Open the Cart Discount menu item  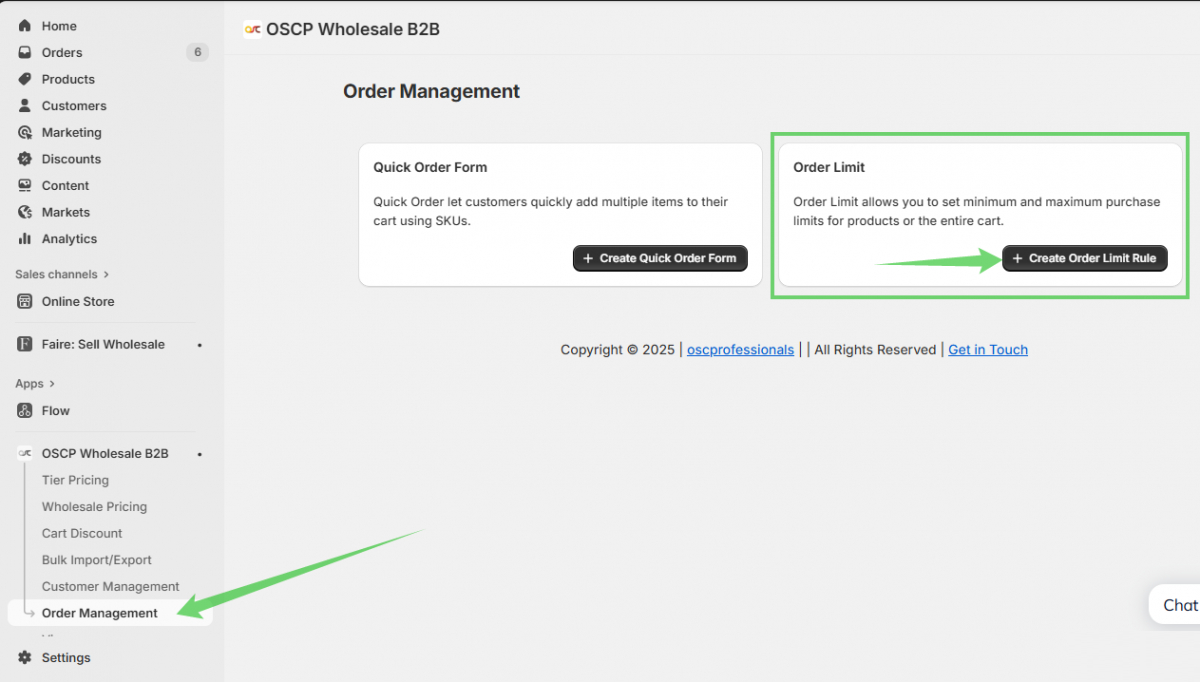(81, 533)
